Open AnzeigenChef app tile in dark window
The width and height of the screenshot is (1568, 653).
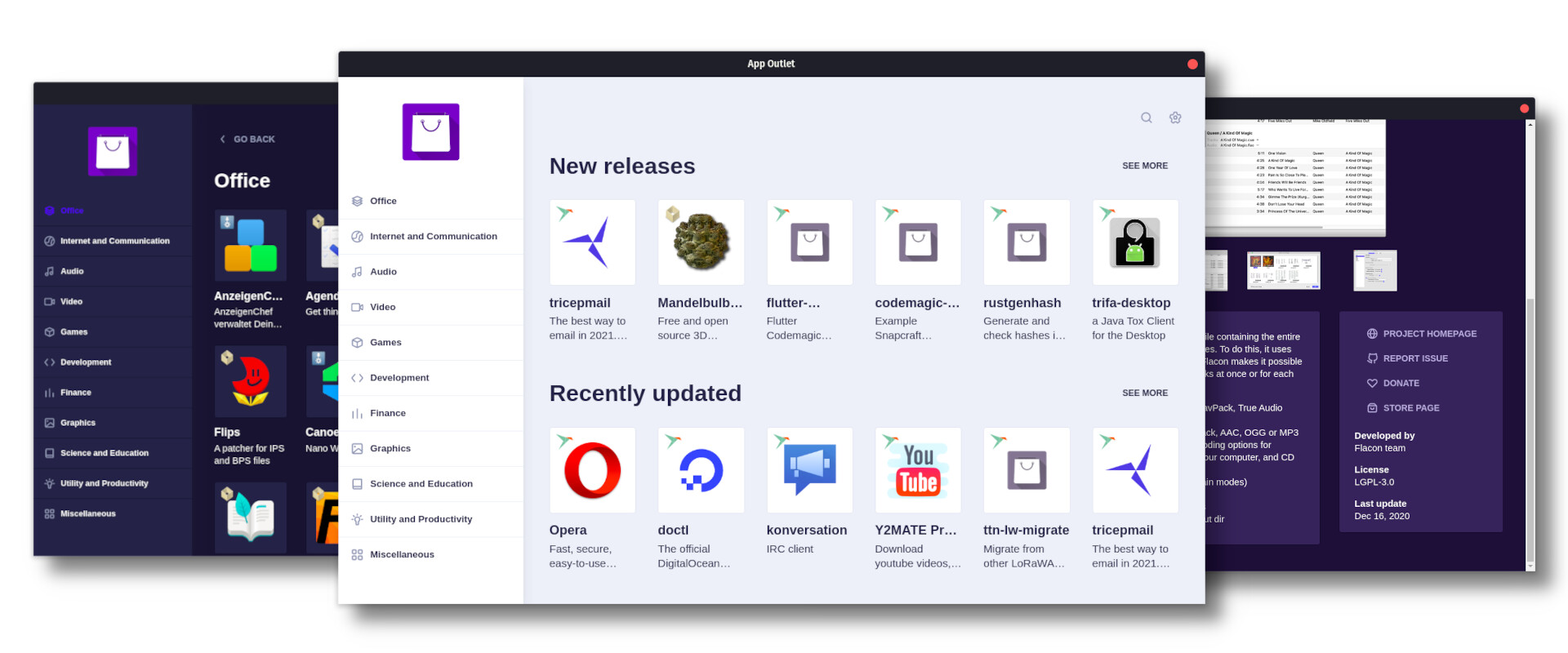(x=251, y=246)
